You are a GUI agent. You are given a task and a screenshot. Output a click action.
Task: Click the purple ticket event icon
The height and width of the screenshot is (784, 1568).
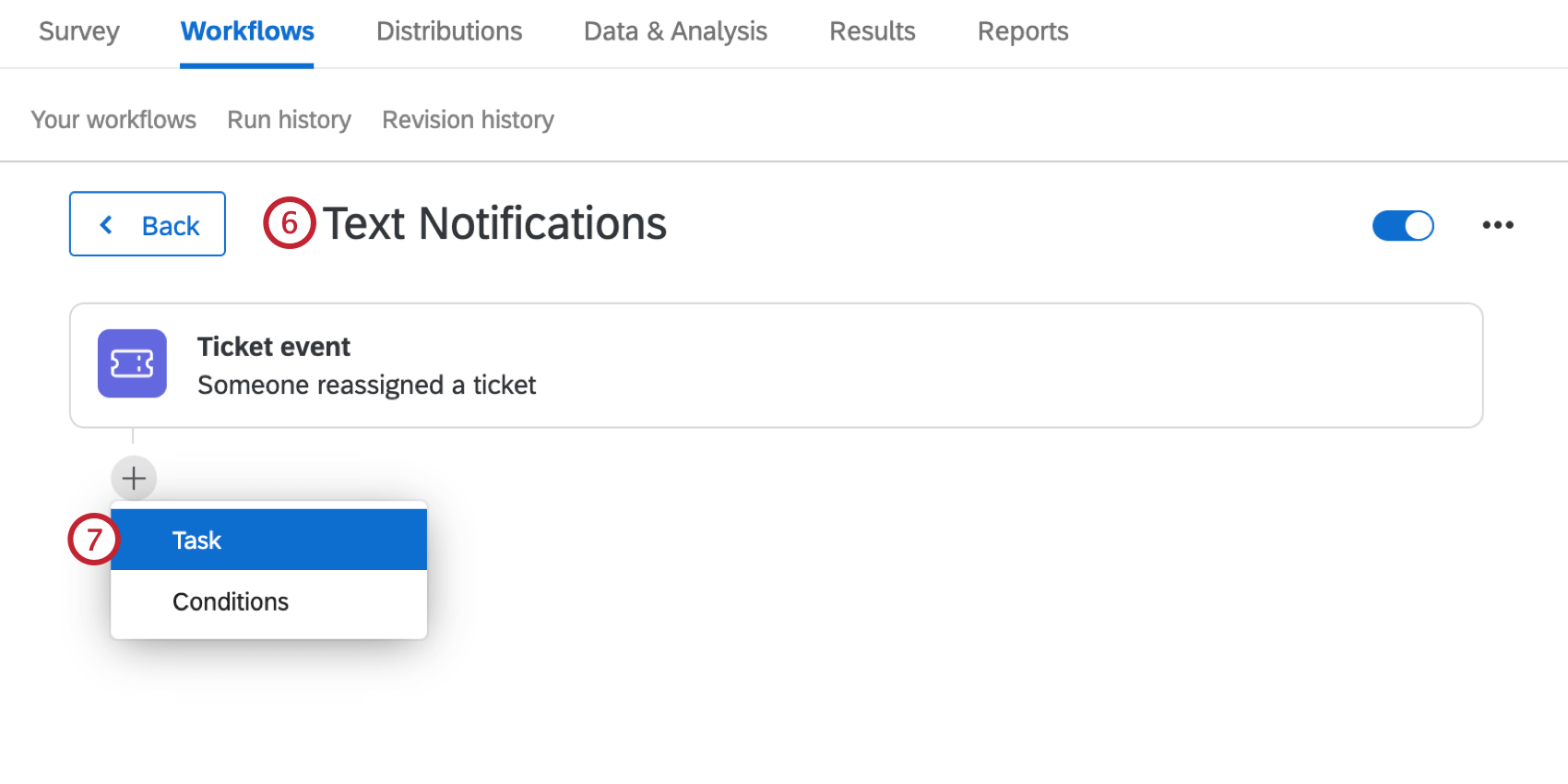click(132, 363)
